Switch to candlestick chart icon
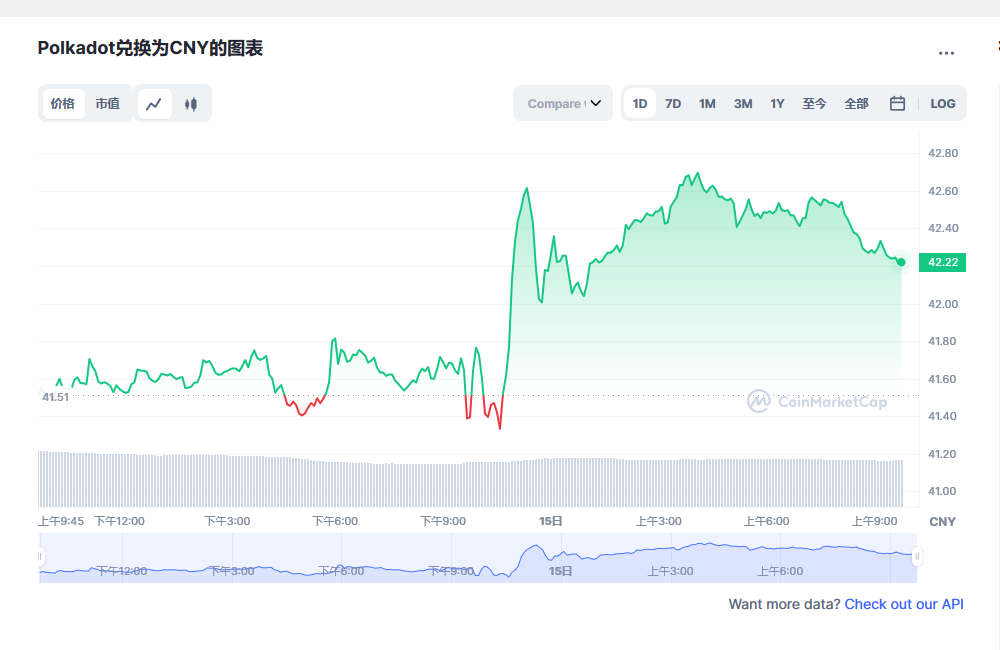This screenshot has width=1000, height=650. (x=191, y=104)
